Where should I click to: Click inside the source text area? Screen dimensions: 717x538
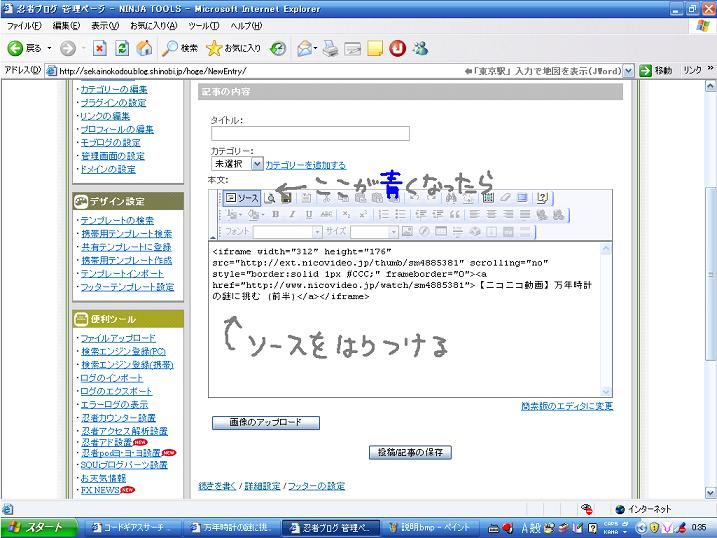tap(406, 320)
